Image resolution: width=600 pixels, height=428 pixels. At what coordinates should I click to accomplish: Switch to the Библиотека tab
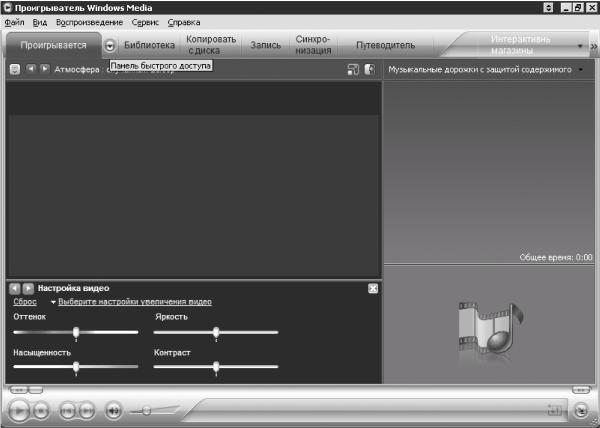(x=149, y=45)
